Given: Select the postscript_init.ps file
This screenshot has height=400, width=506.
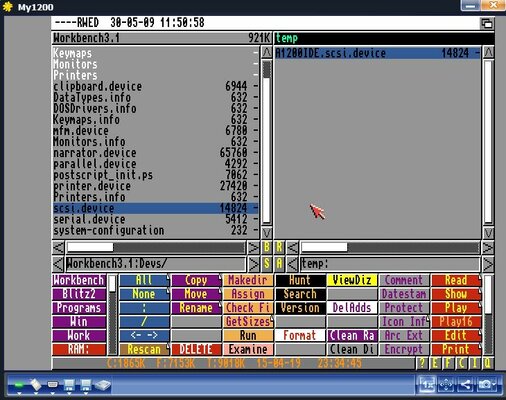Looking at the screenshot, I should point(156,175).
